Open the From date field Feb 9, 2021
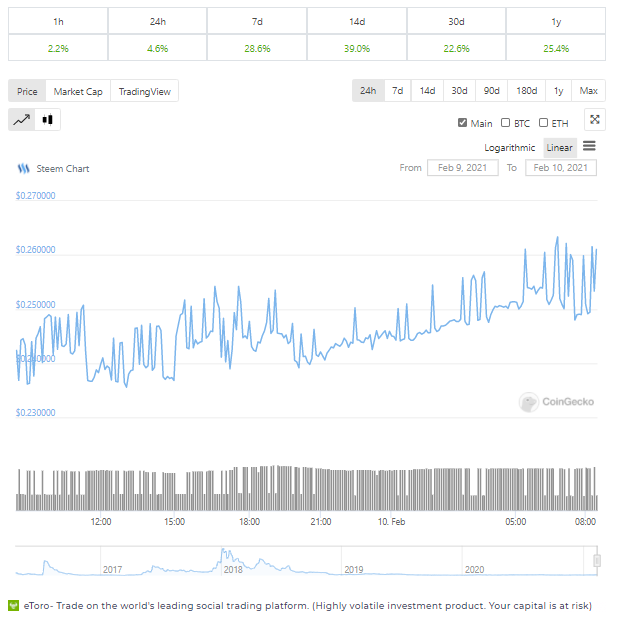 tap(462, 168)
